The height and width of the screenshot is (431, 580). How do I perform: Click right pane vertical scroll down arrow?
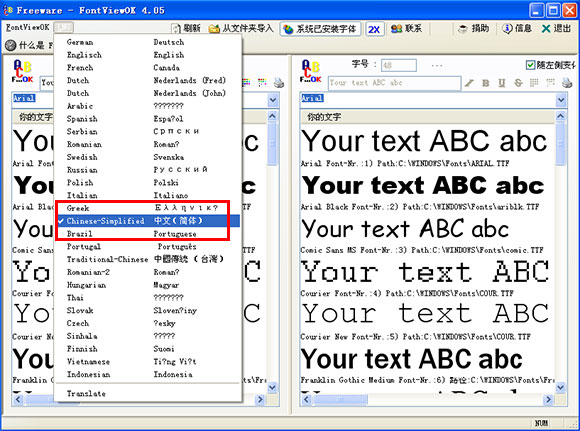click(561, 387)
